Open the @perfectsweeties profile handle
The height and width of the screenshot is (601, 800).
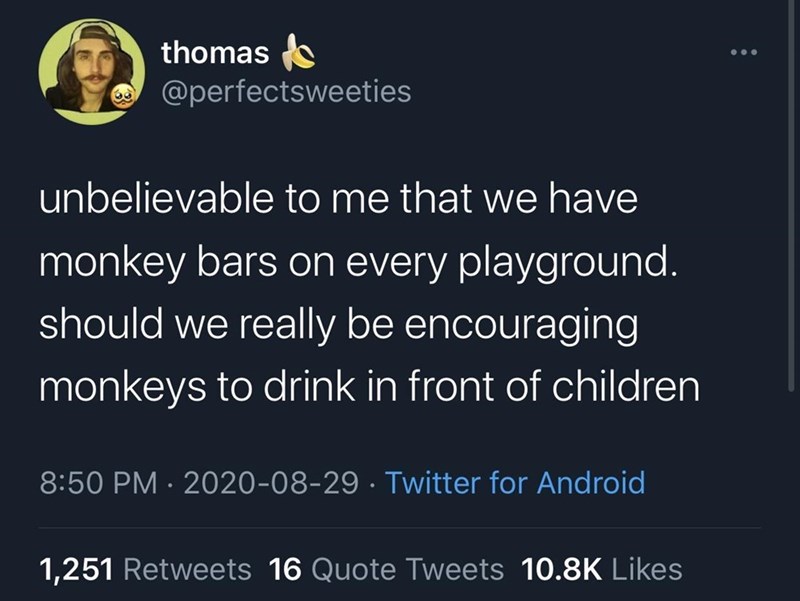pos(286,90)
